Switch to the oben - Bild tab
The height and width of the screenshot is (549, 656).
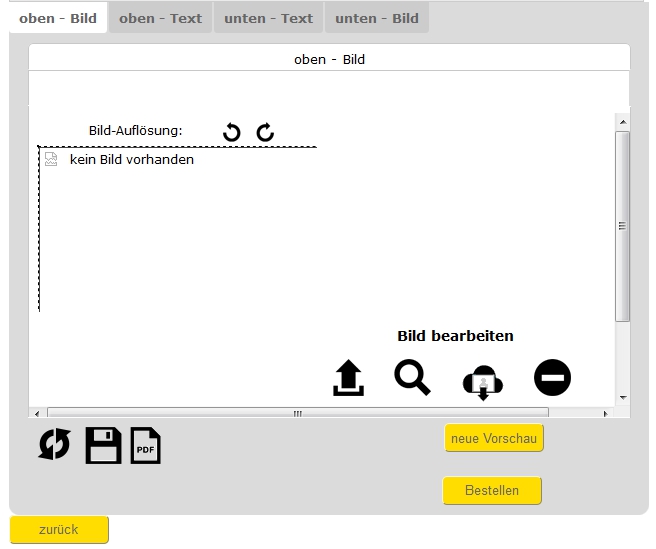click(58, 18)
